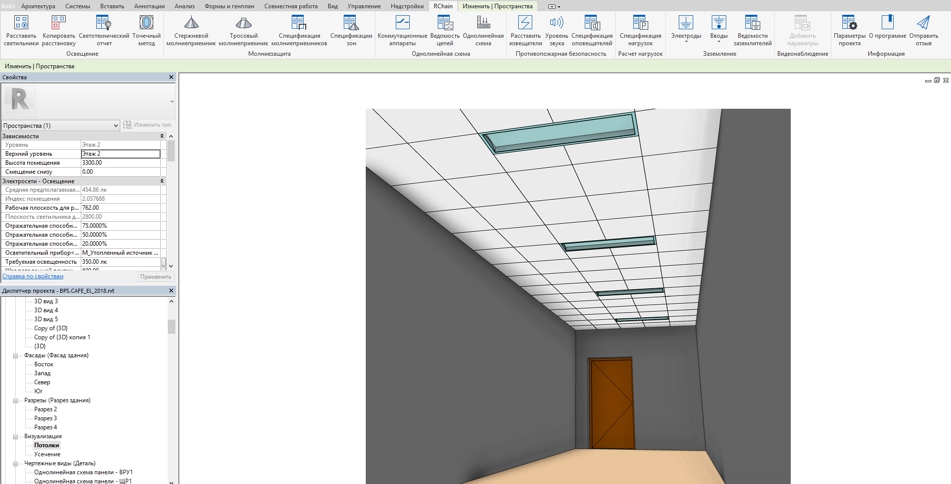The height and width of the screenshot is (484, 951).
Task: Click the Справка по свойствам link
Action: (x=33, y=277)
